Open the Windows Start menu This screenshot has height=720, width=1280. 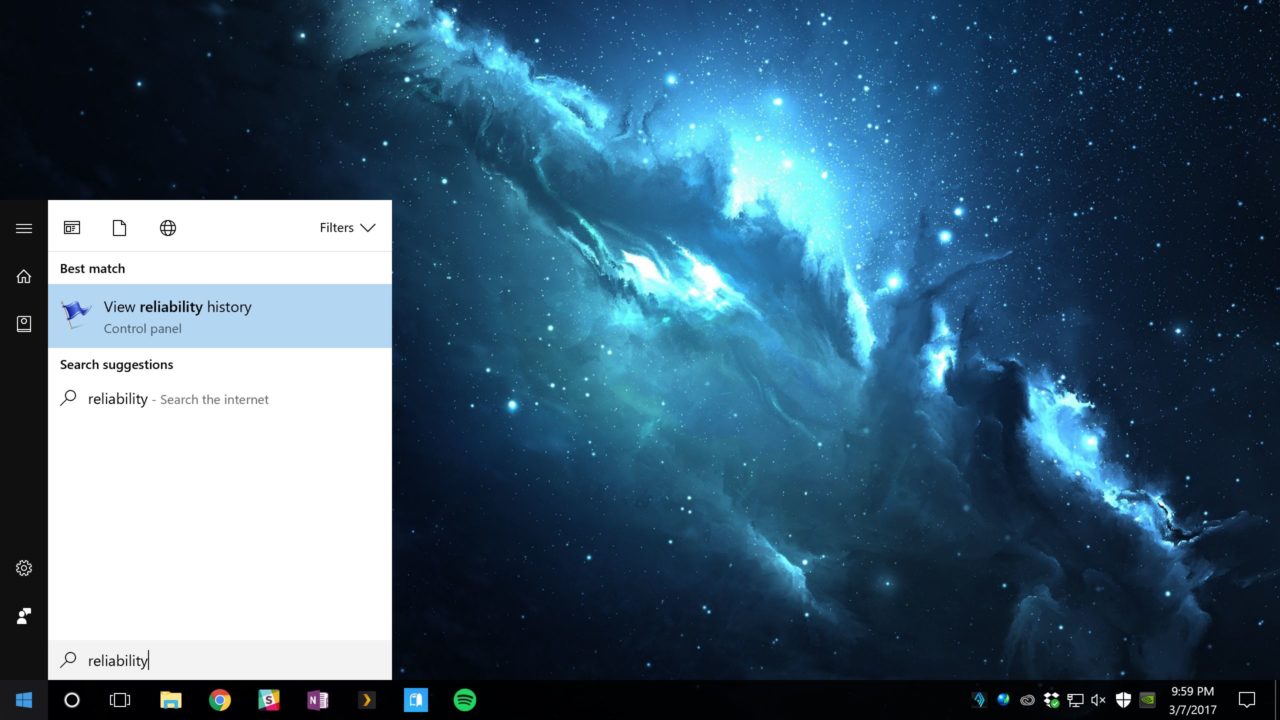click(x=24, y=700)
